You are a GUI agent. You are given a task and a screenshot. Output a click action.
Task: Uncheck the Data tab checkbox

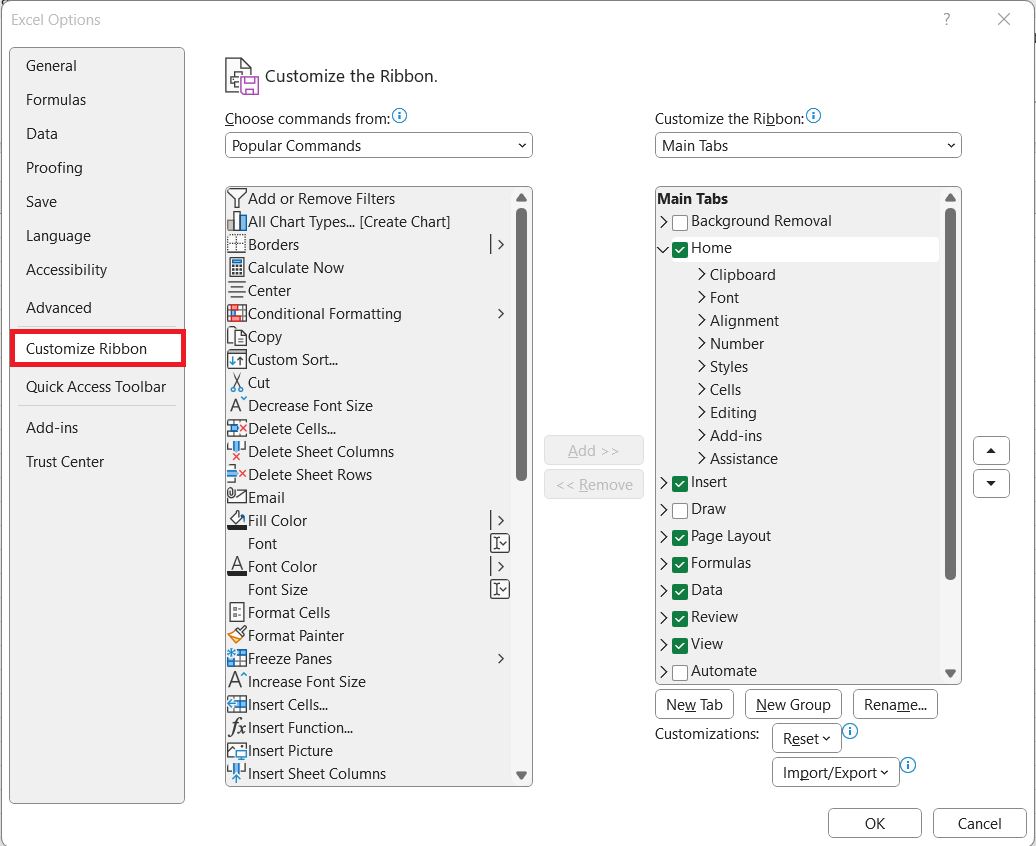[680, 591]
